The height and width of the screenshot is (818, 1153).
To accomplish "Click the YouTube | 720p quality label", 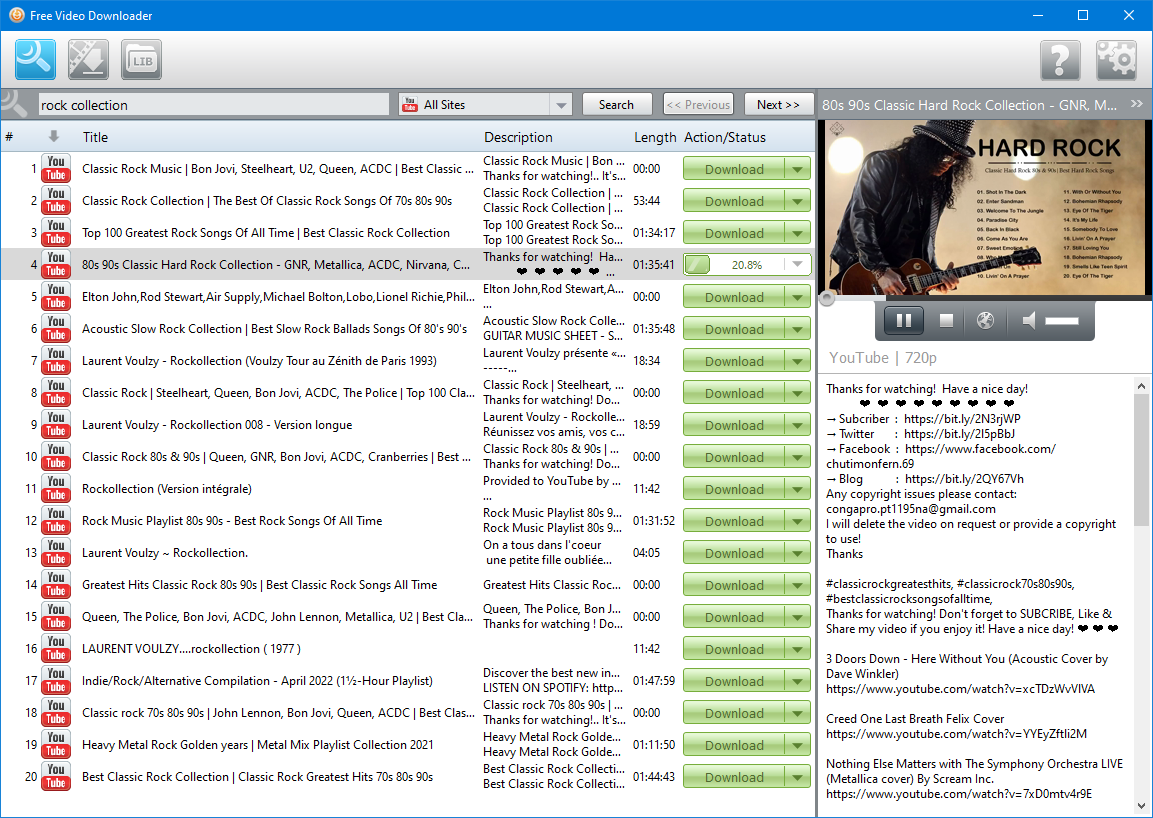I will coord(882,358).
